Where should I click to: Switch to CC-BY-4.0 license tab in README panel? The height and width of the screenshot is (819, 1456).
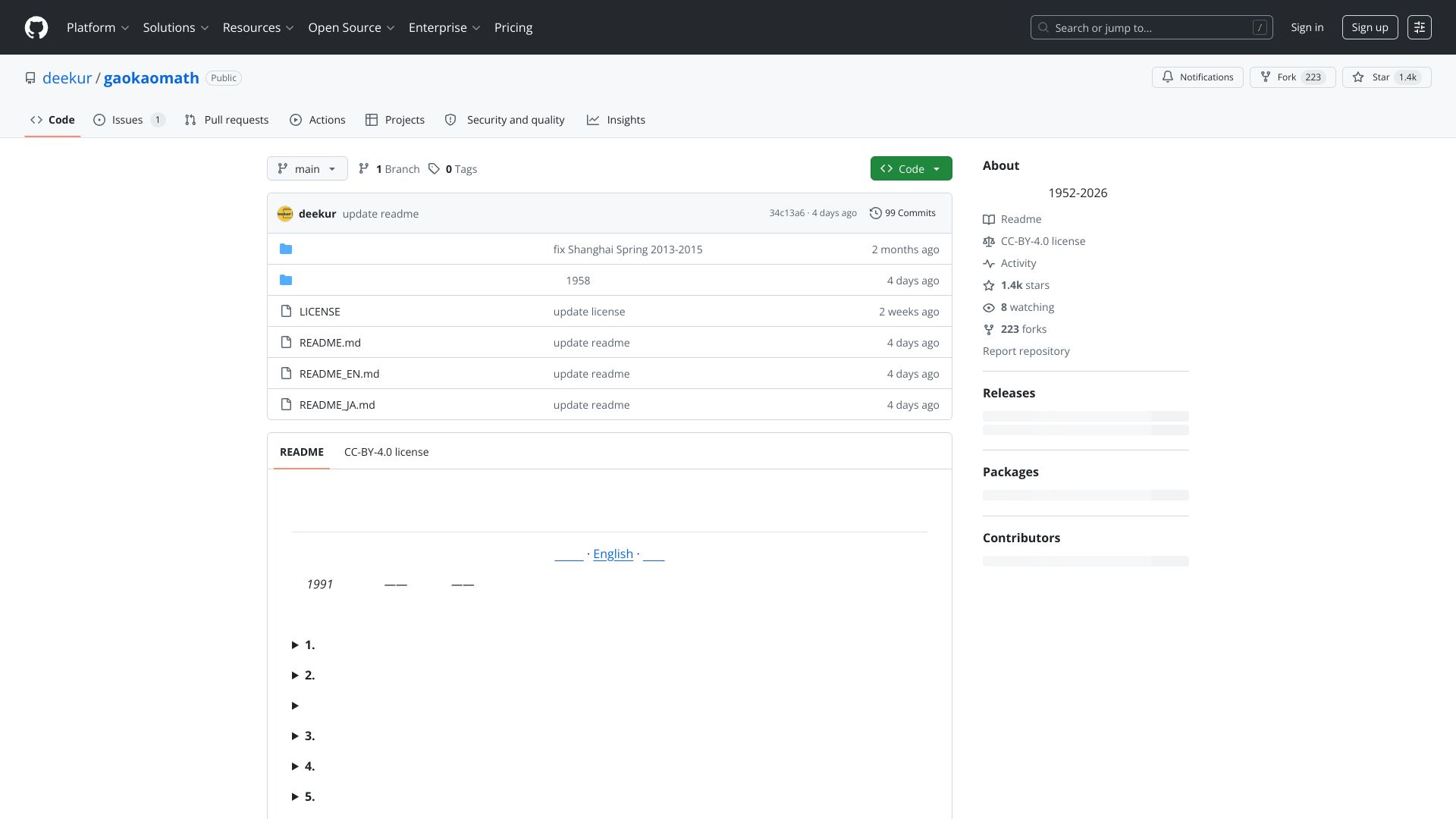tap(386, 452)
